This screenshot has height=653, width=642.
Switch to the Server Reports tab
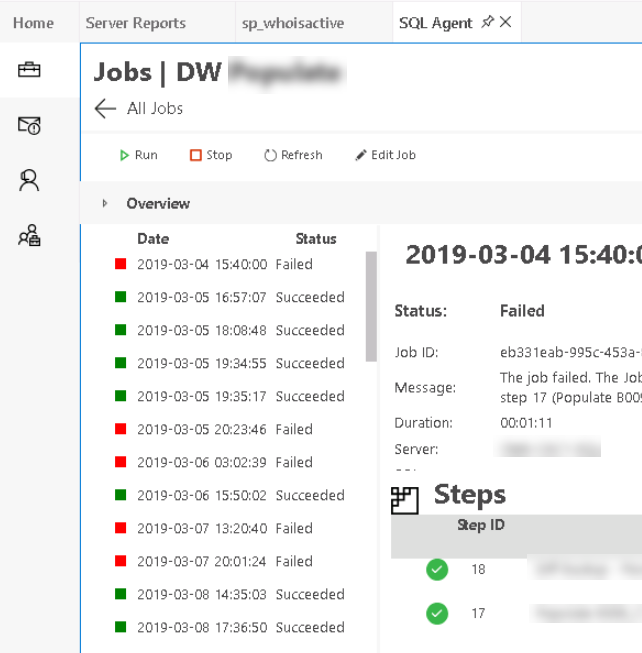[136, 23]
